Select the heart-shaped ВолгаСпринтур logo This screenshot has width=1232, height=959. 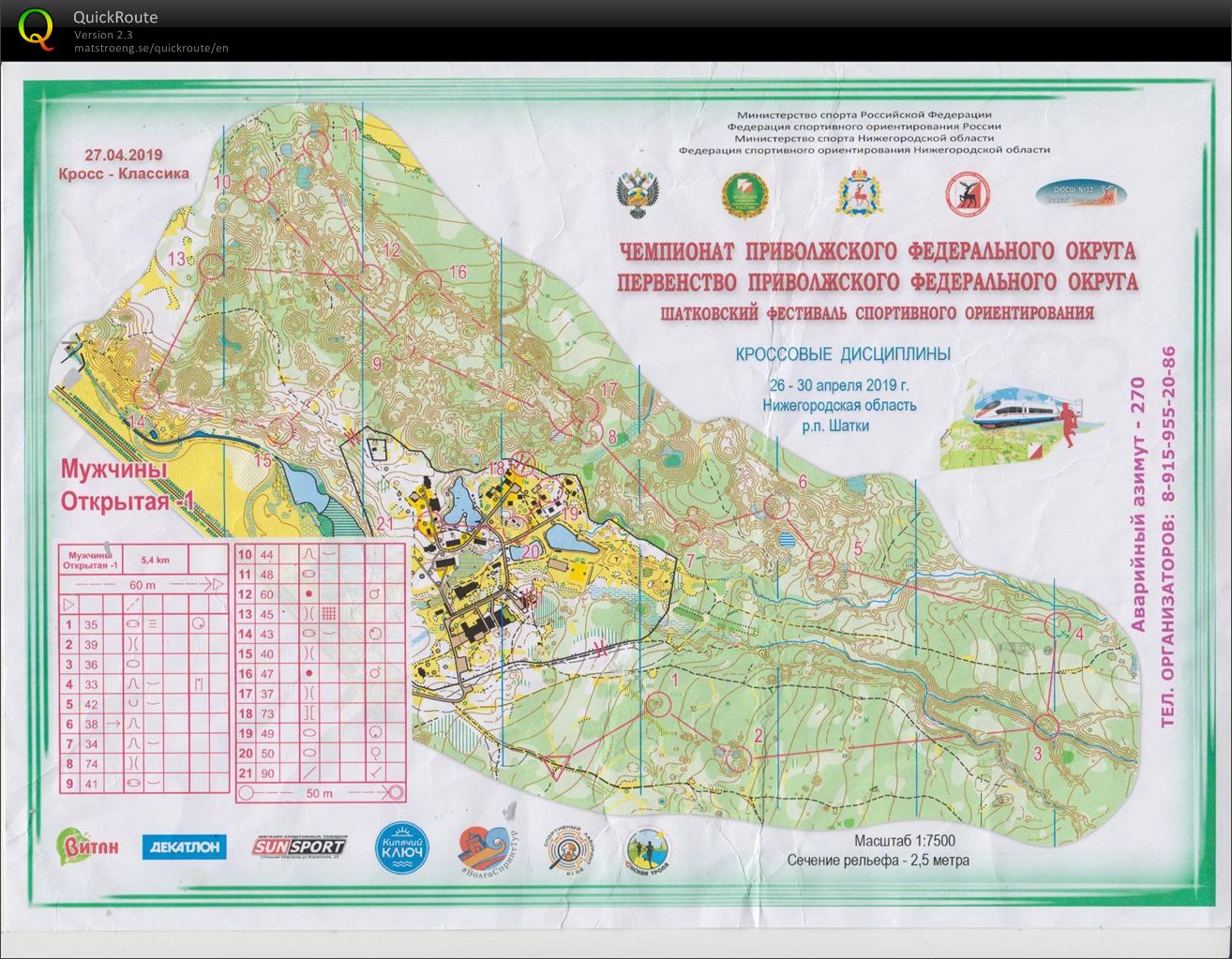tap(486, 850)
